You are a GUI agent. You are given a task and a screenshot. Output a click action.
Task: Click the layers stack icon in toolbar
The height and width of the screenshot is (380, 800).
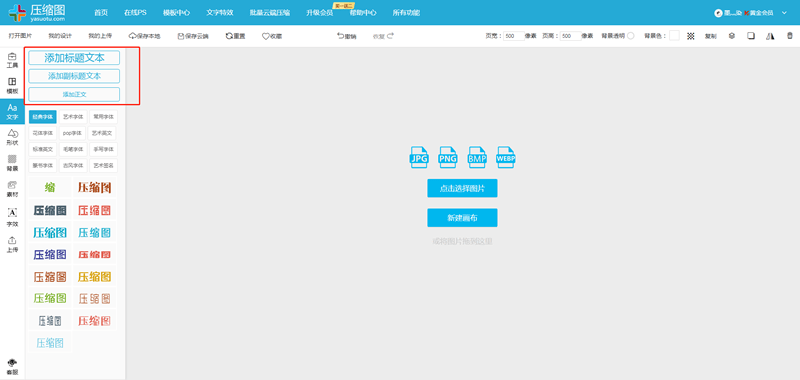pyautogui.click(x=731, y=36)
